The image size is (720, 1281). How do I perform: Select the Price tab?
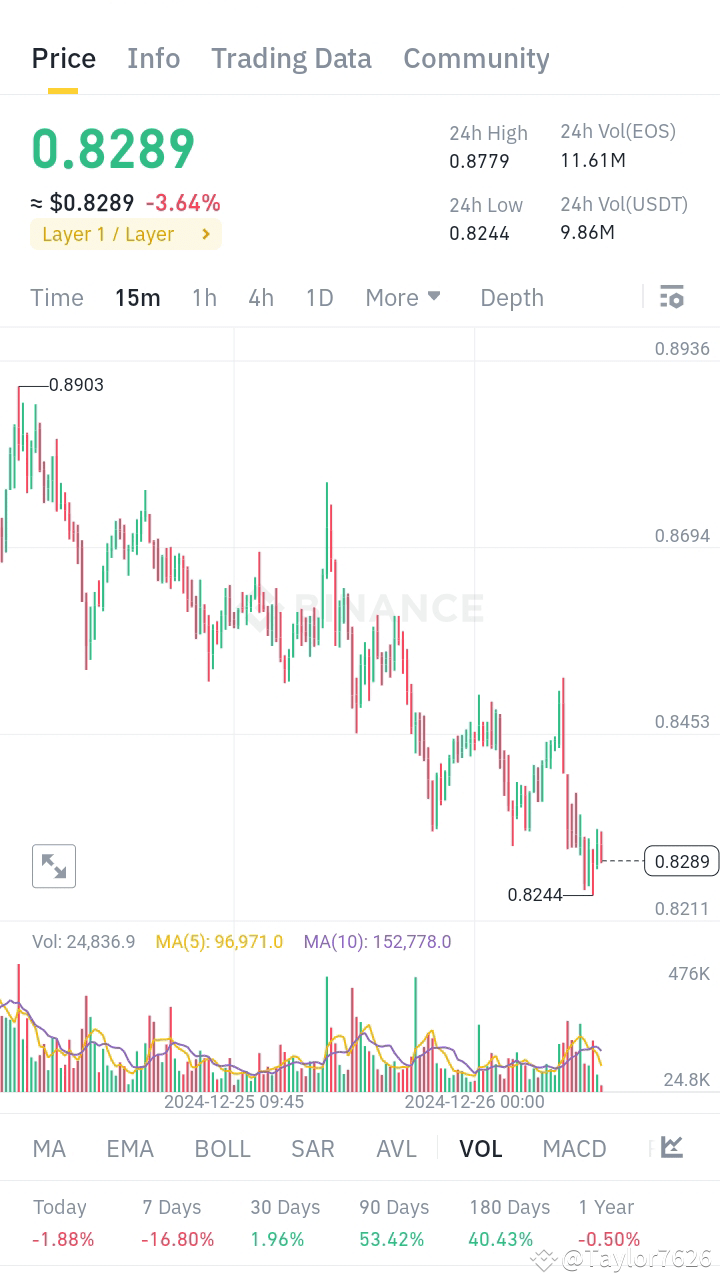tap(62, 58)
